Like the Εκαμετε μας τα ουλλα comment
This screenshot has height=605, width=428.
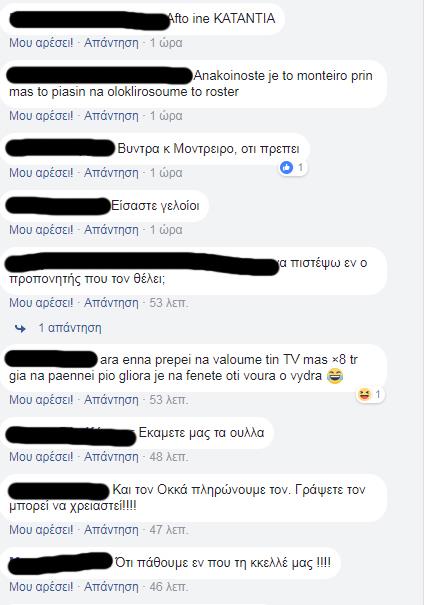point(41,456)
